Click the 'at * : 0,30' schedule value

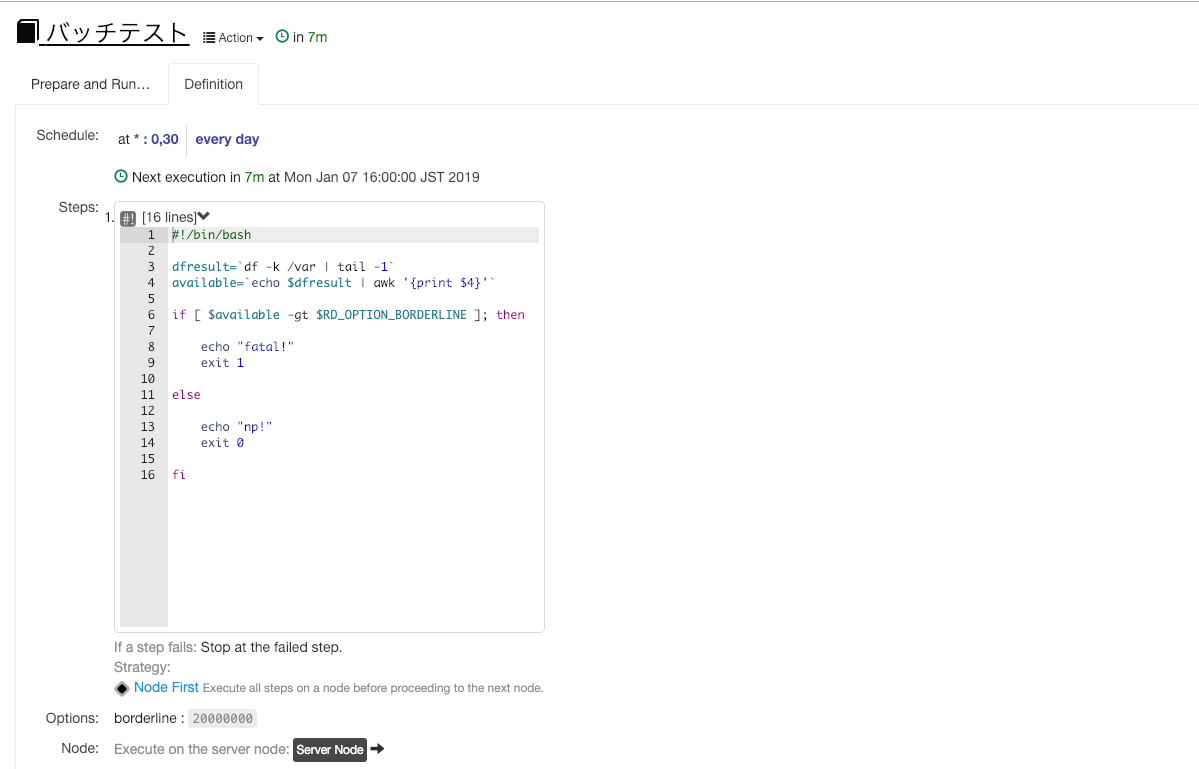[x=148, y=139]
